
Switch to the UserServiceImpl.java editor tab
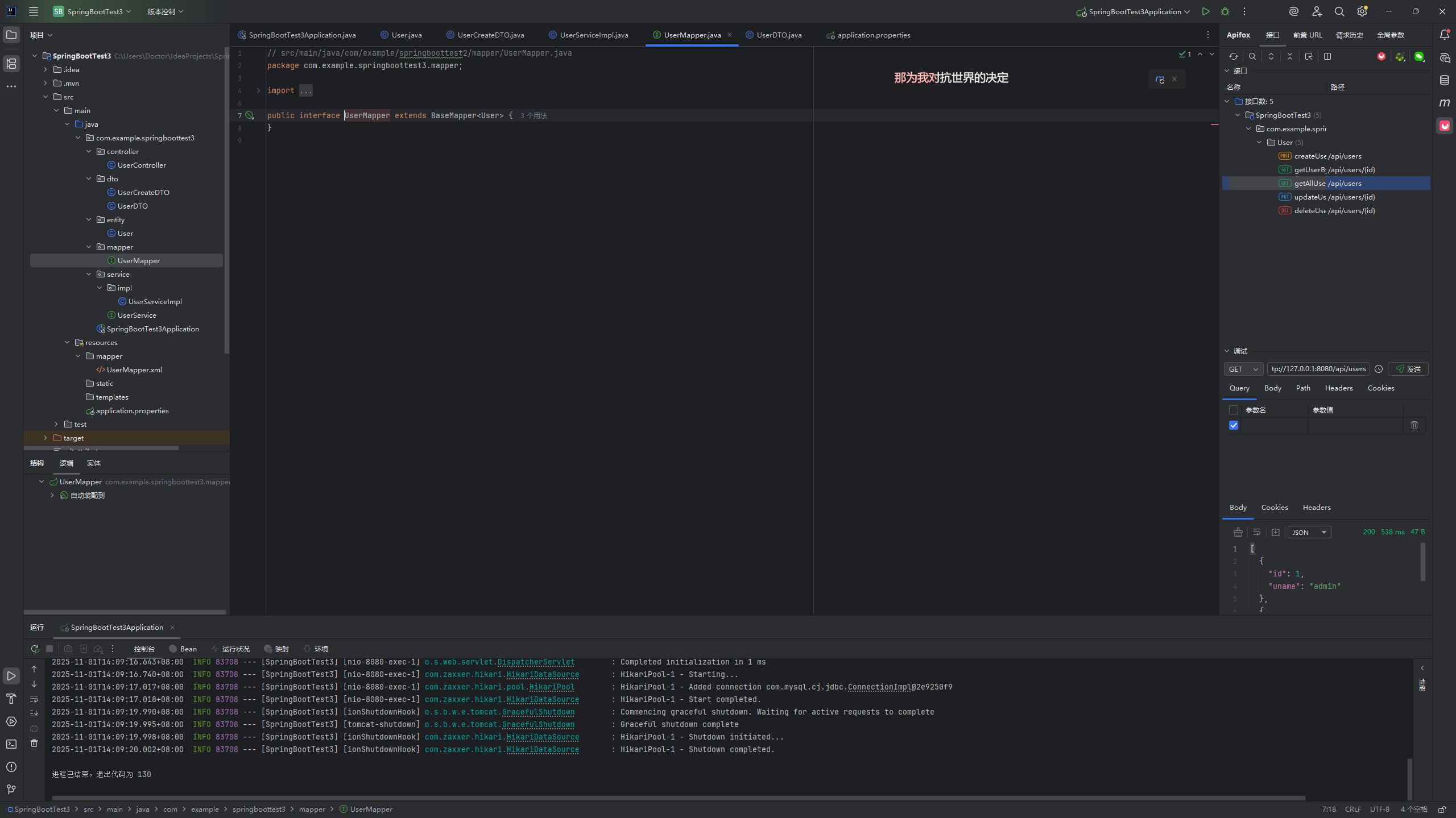(x=593, y=35)
